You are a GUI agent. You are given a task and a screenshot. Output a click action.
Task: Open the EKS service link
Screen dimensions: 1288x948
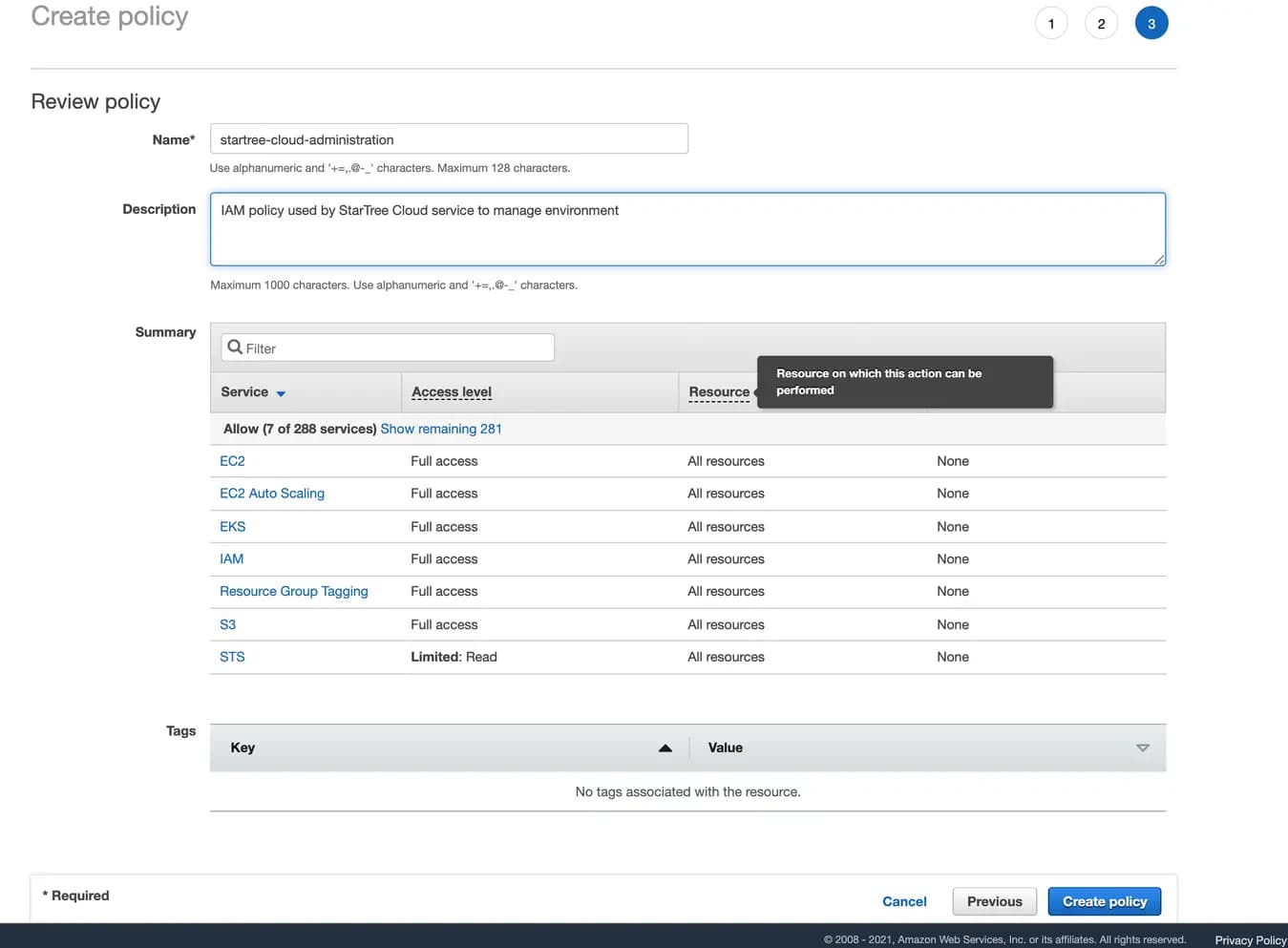tap(232, 527)
